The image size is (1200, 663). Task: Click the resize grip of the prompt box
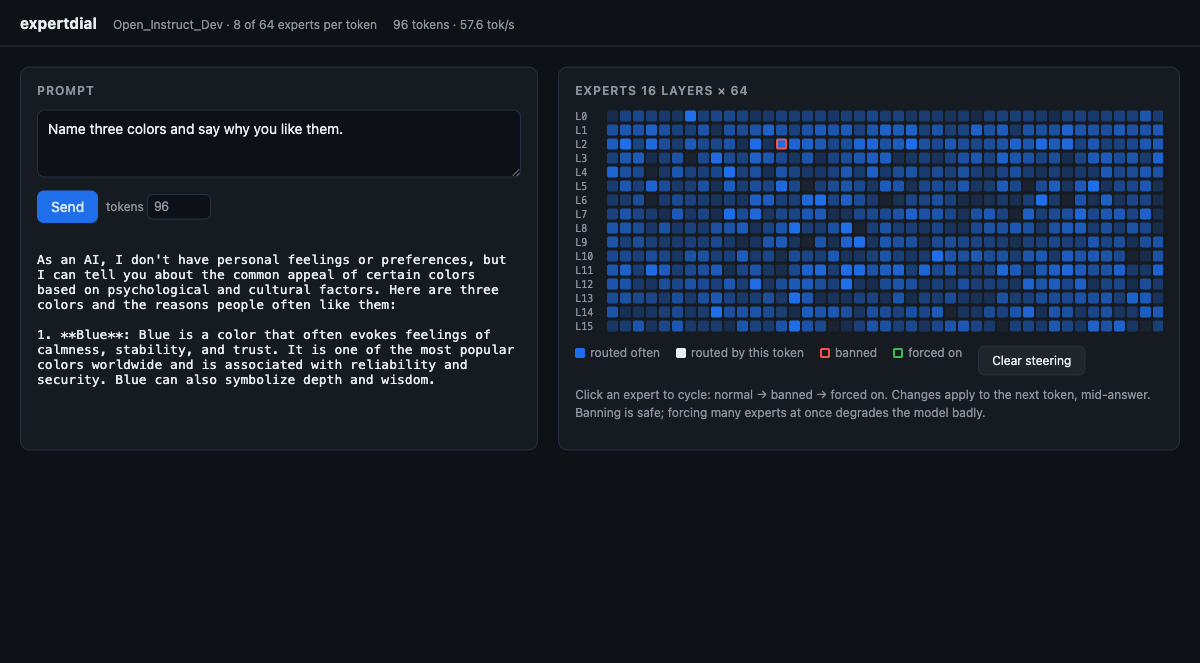pyautogui.click(x=515, y=171)
